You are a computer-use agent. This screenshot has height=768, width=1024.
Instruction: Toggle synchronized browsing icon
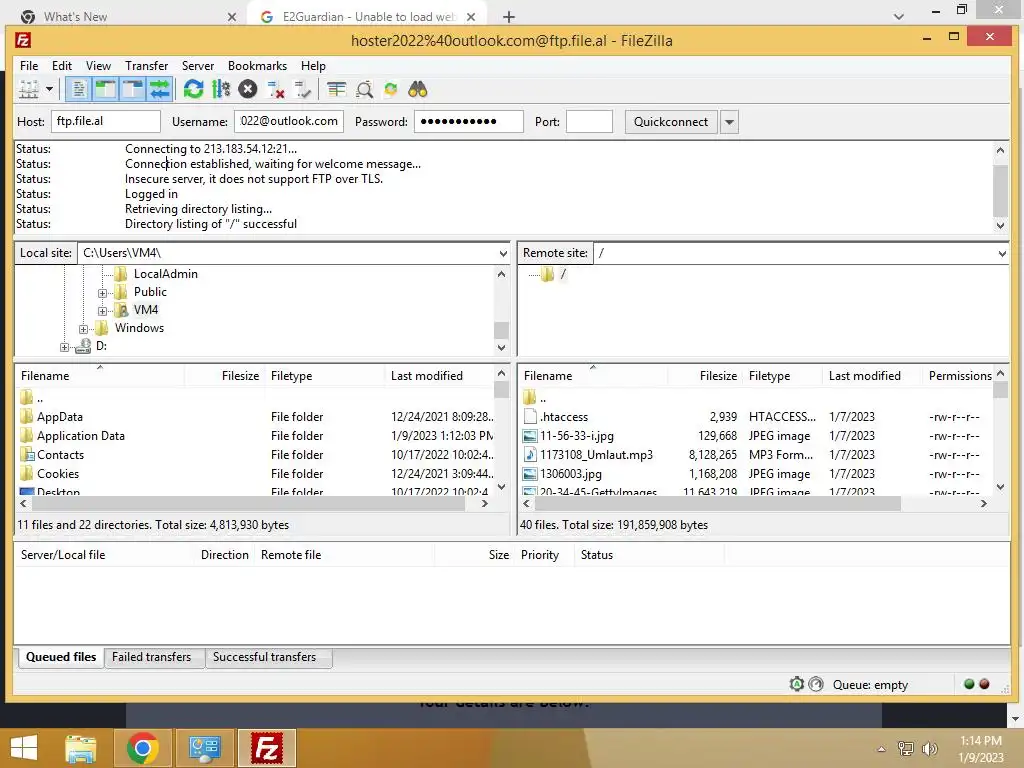click(x=391, y=89)
